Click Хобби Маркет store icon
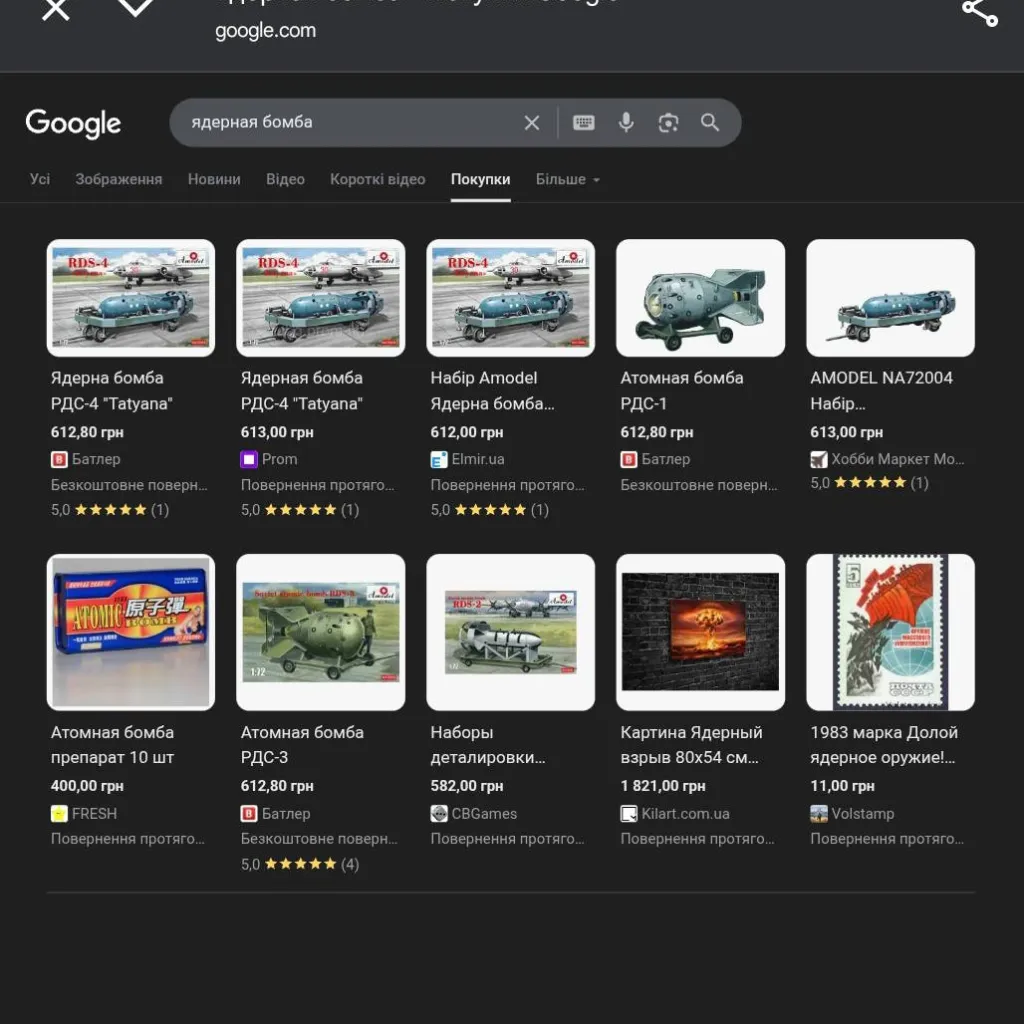Image resolution: width=1024 pixels, height=1024 pixels. [x=818, y=460]
